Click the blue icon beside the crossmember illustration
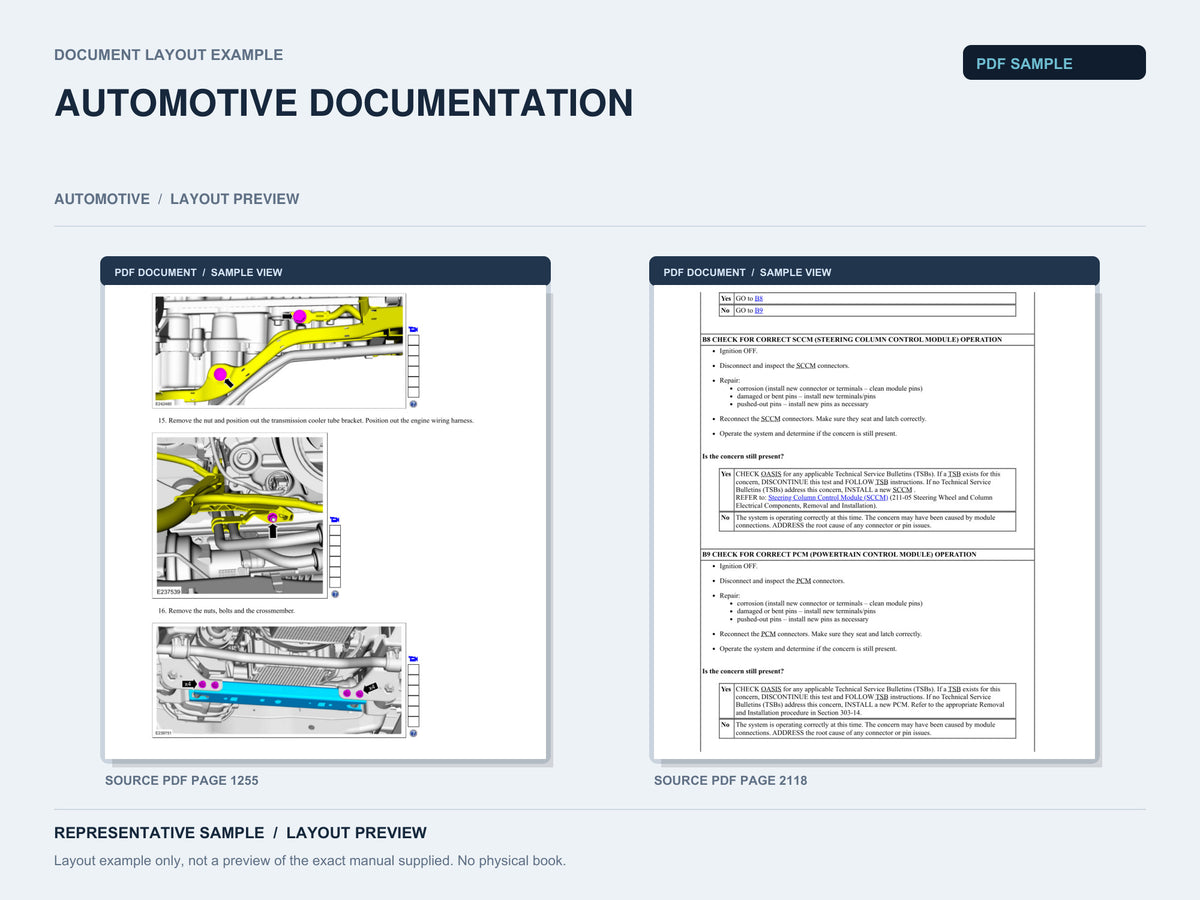Screen dimensions: 1200x900 click(413, 658)
